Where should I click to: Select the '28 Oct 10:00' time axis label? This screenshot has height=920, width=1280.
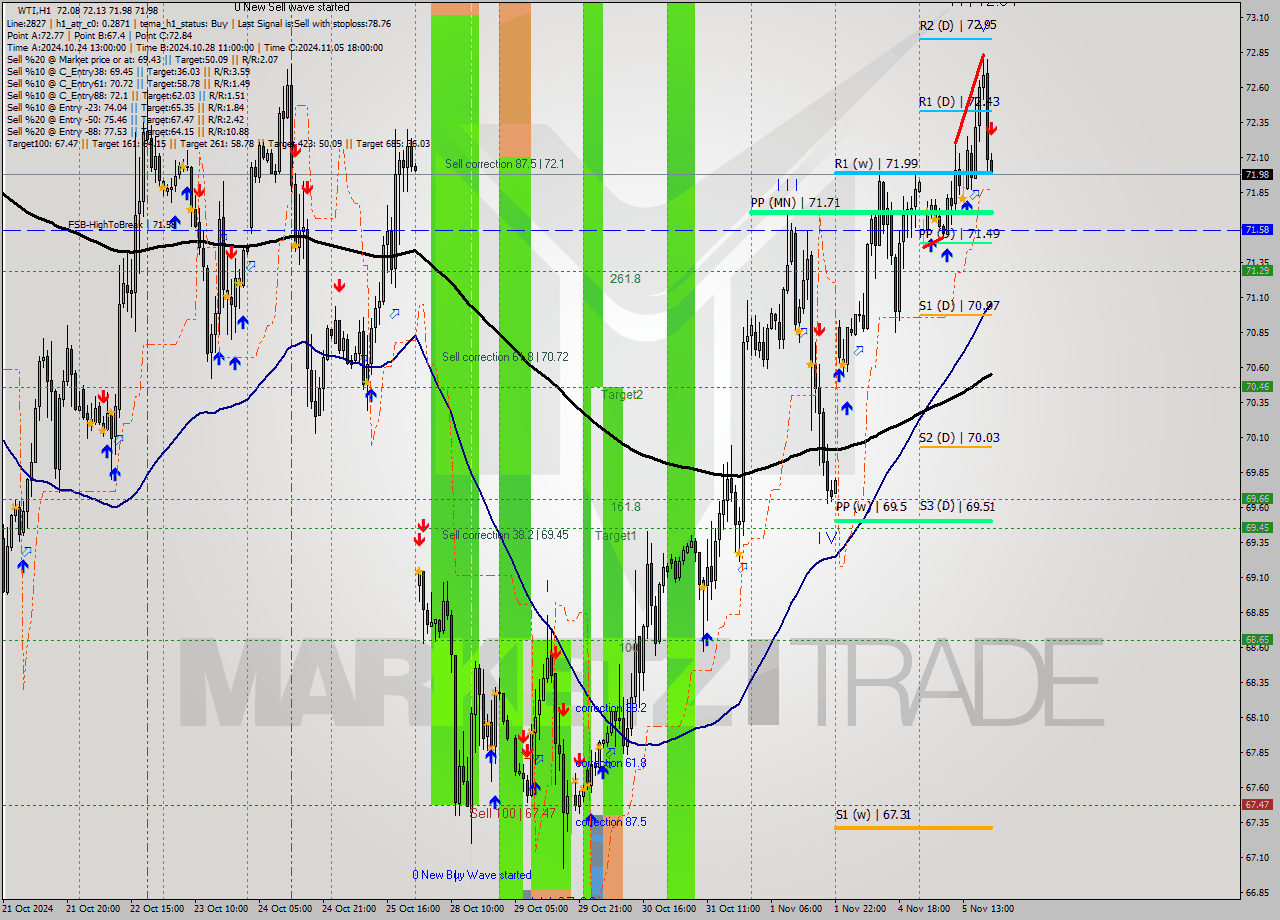pos(476,909)
